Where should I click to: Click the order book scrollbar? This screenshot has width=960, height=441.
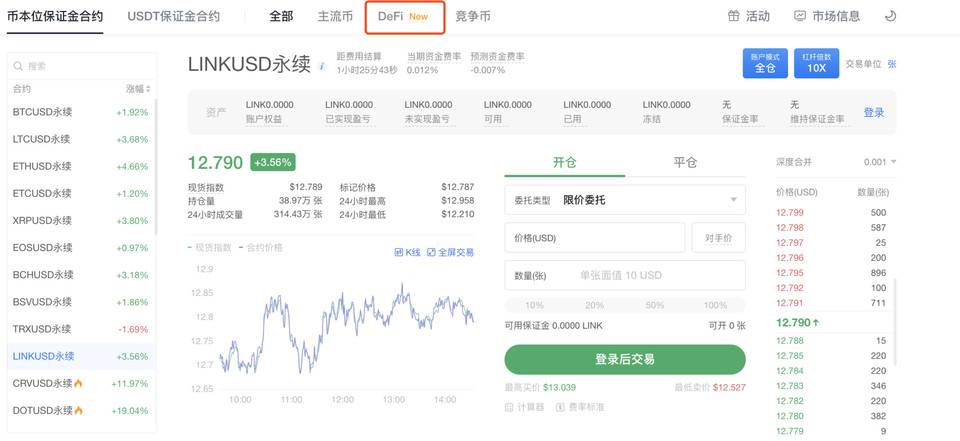[x=894, y=323]
